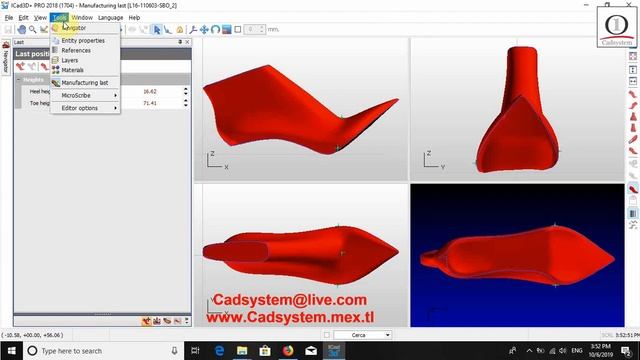640x360 pixels.
Task: Click the highlighted striped panel icon in right sidebar
Action: [x=633, y=213]
